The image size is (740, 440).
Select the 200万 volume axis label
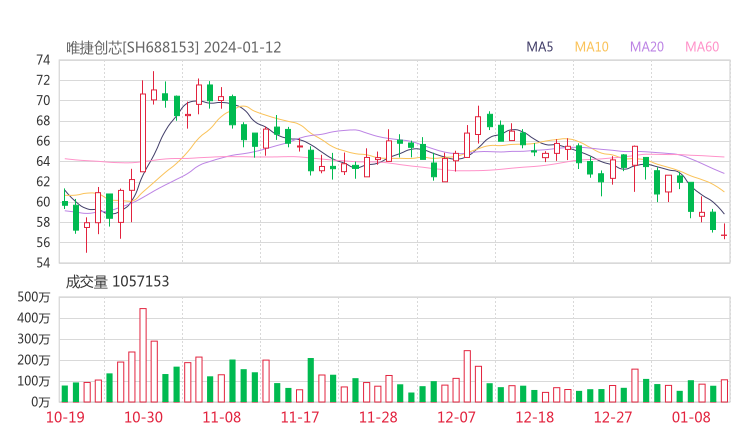pyautogui.click(x=34, y=360)
